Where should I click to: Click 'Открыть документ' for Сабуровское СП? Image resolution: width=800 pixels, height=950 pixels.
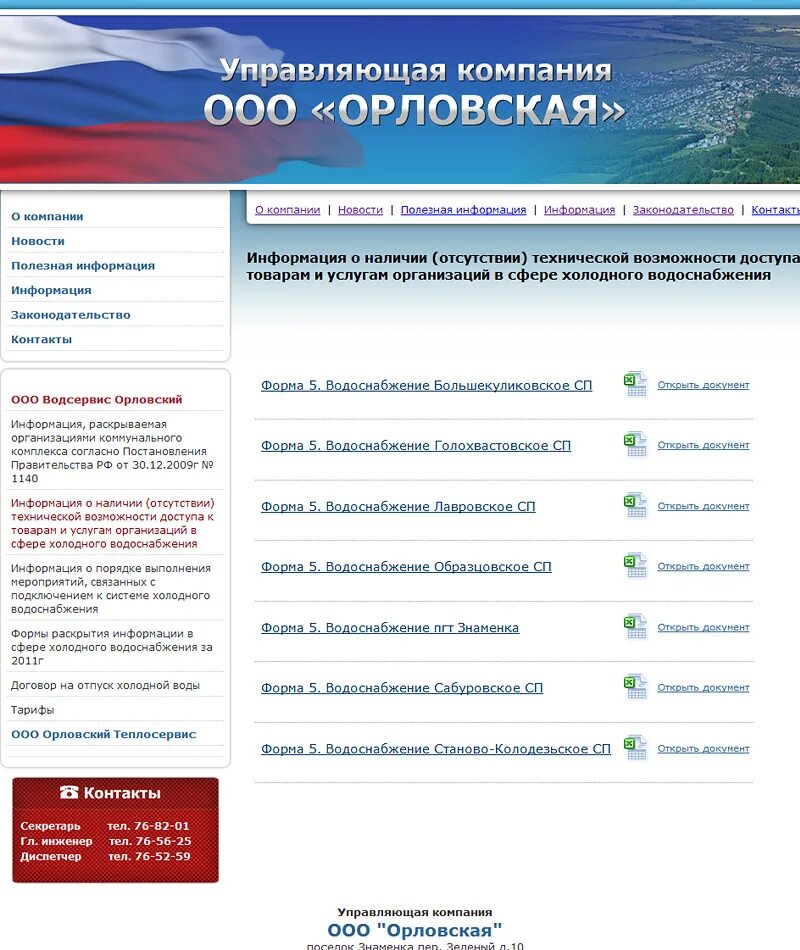click(704, 687)
